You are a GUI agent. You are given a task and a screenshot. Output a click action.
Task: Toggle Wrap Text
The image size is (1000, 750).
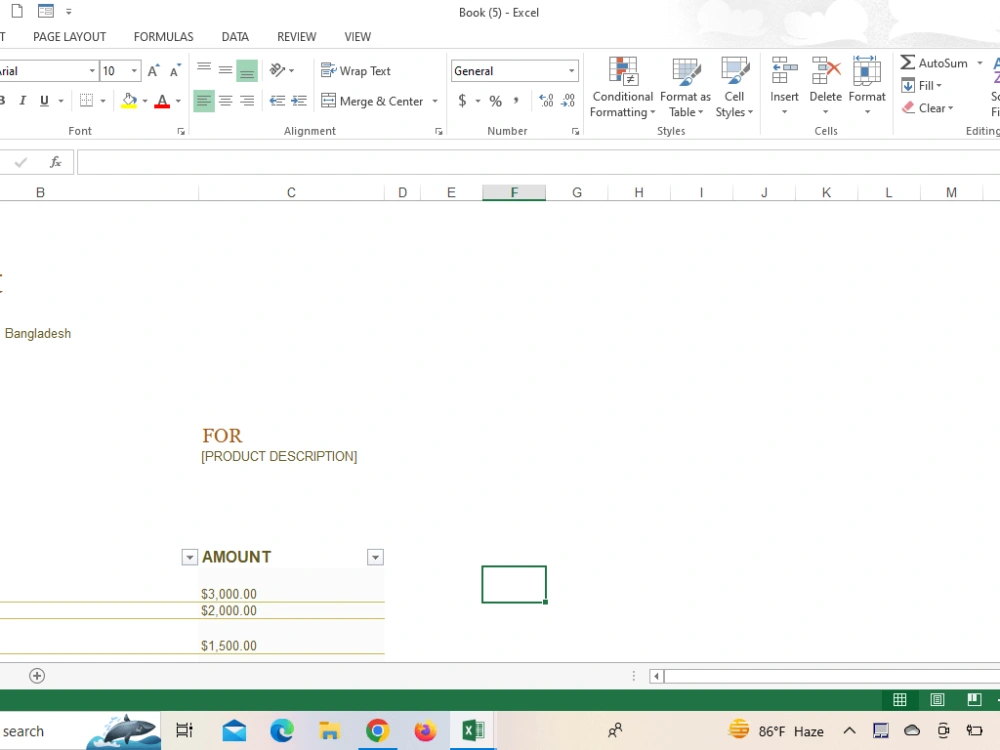point(356,71)
